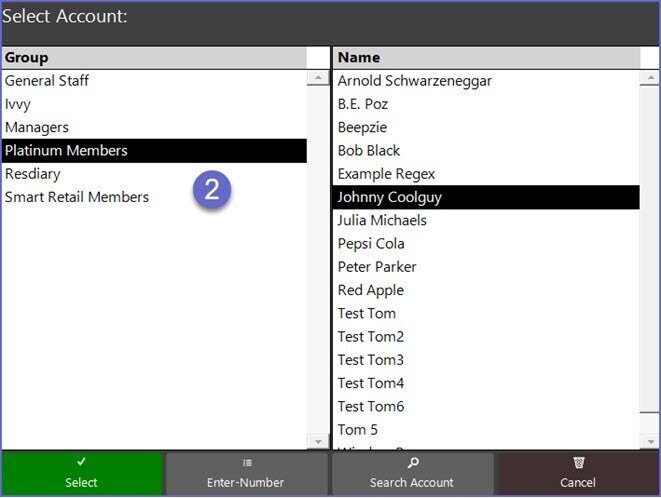This screenshot has width=661, height=498.
Task: Pick the Test Tom3 account
Action: (371, 360)
